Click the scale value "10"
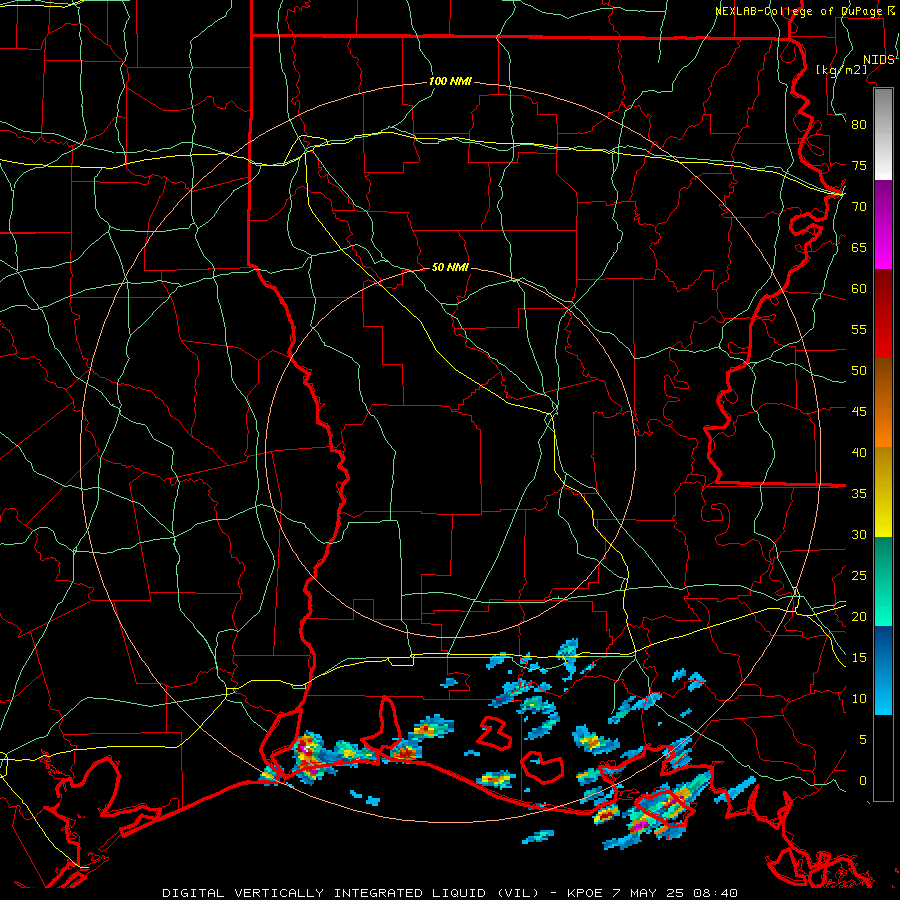The height and width of the screenshot is (900, 900). [859, 699]
